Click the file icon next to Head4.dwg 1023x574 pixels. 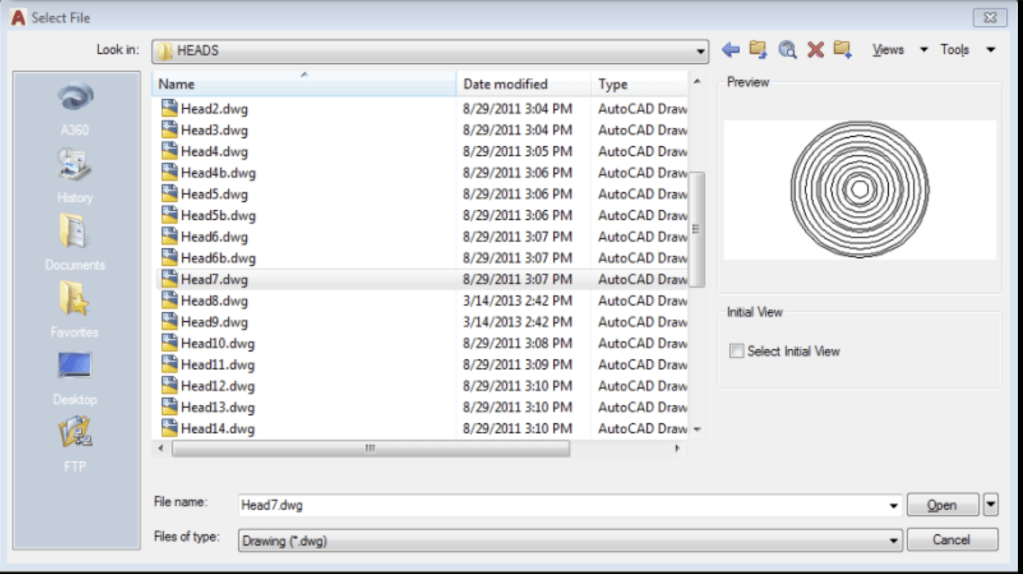(170, 151)
